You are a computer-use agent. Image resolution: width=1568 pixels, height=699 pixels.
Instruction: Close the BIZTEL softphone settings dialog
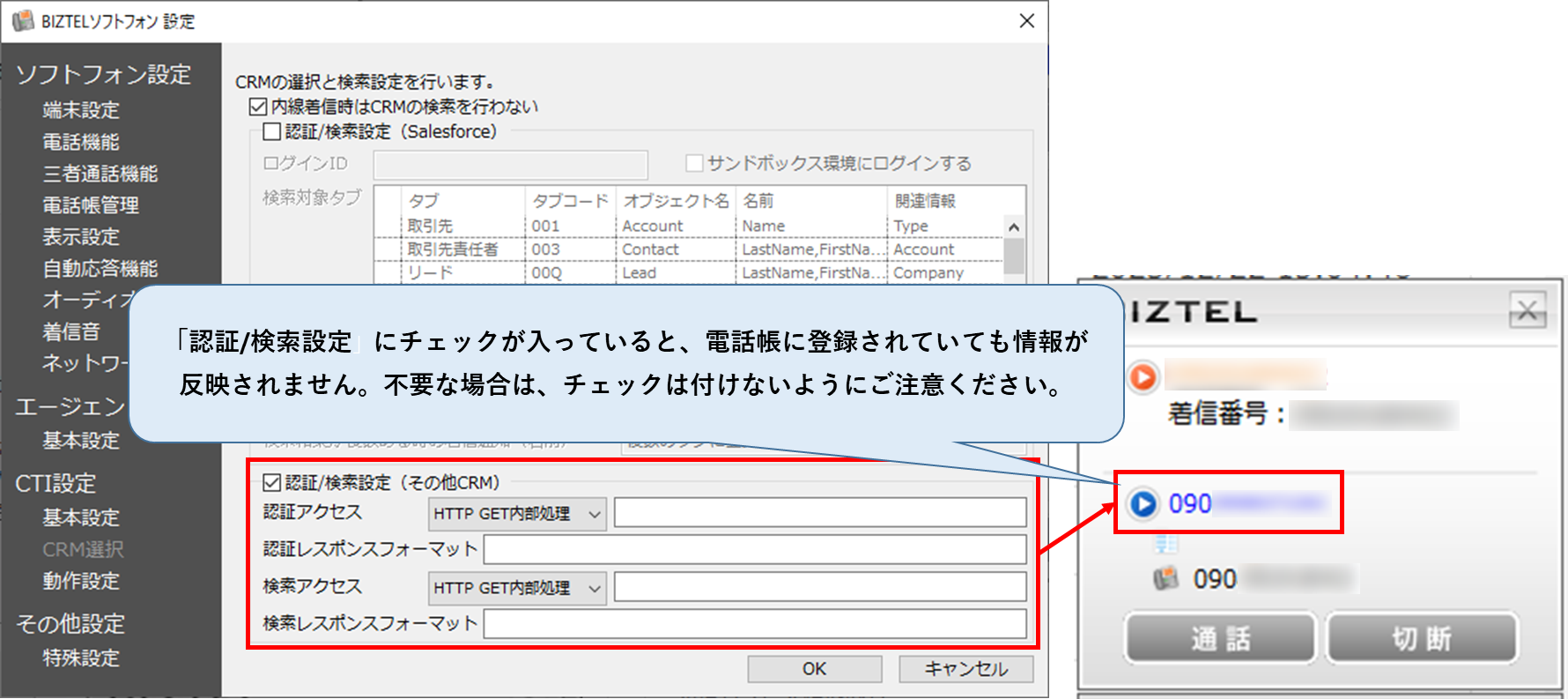click(1026, 21)
